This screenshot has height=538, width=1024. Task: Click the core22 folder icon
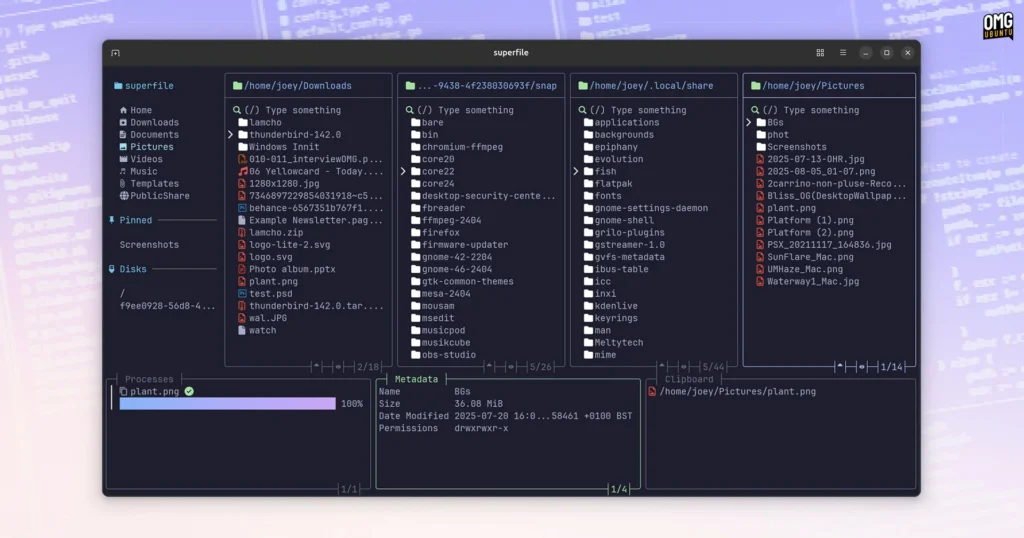pyautogui.click(x=415, y=172)
